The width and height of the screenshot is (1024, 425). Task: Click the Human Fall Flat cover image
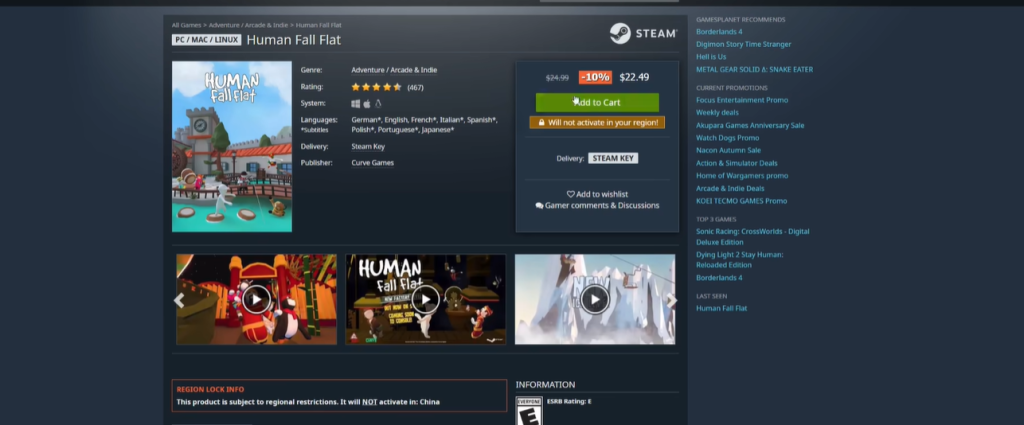tap(232, 147)
